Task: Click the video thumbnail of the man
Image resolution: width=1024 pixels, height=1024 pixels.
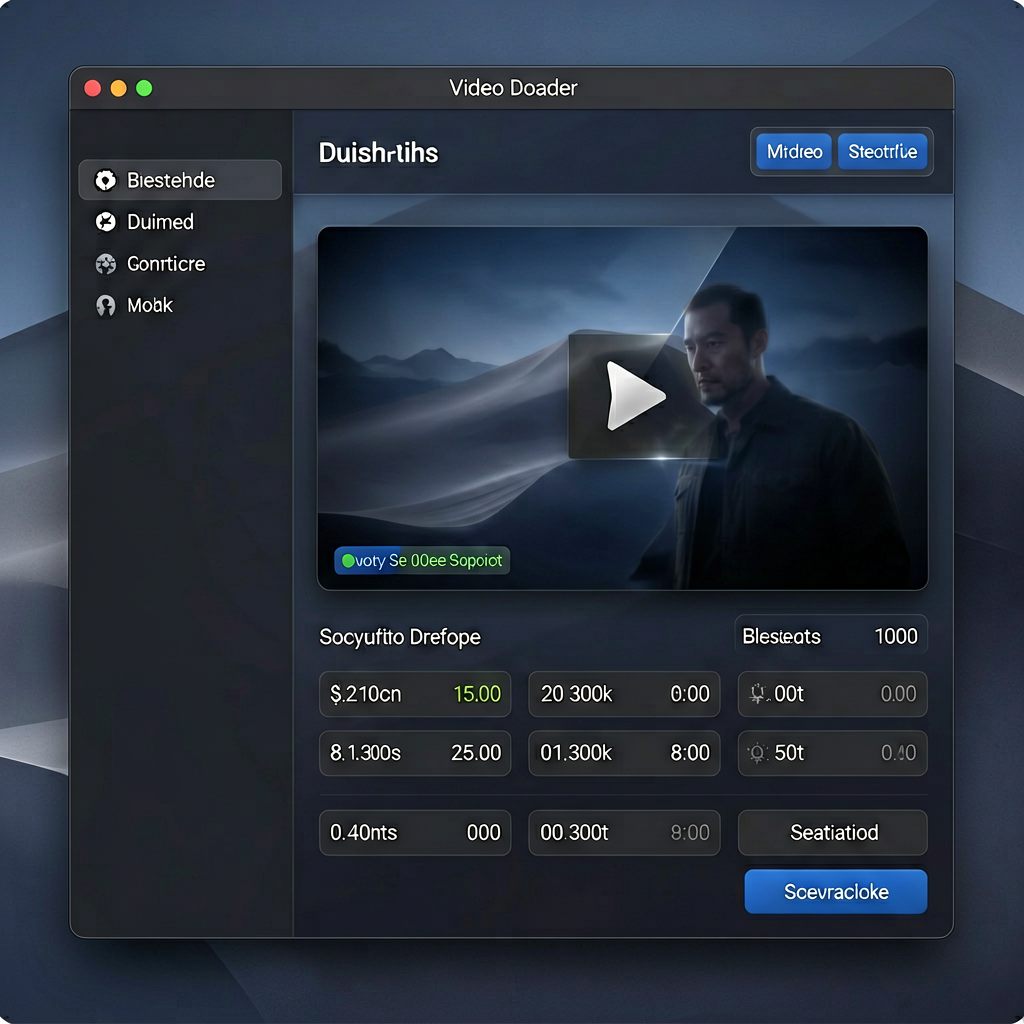Action: [x=622, y=408]
